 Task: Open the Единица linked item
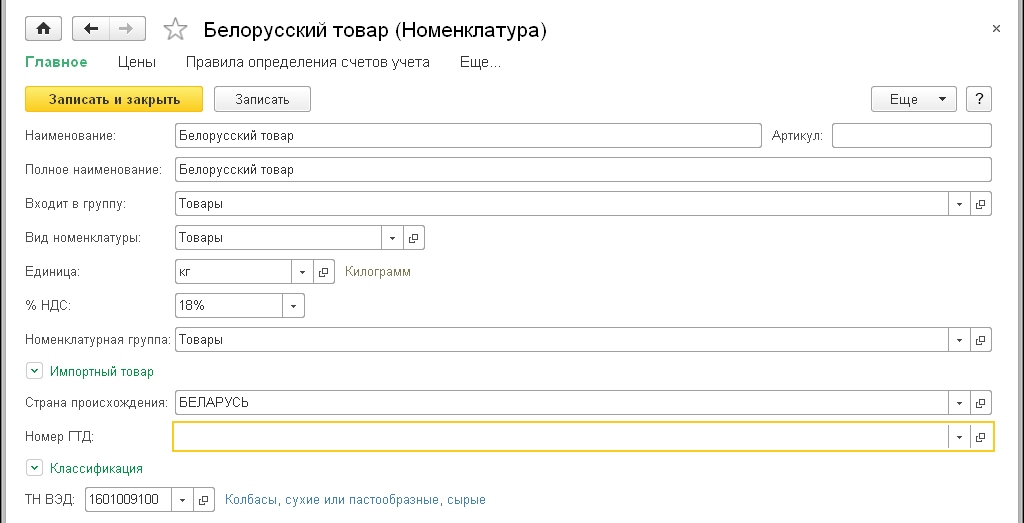[323, 272]
